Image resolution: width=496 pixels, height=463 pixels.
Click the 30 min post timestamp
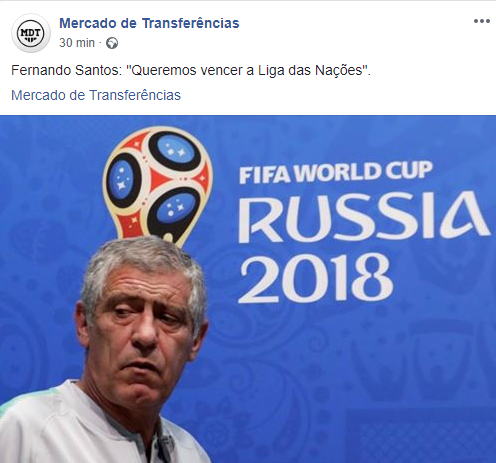coord(77,43)
